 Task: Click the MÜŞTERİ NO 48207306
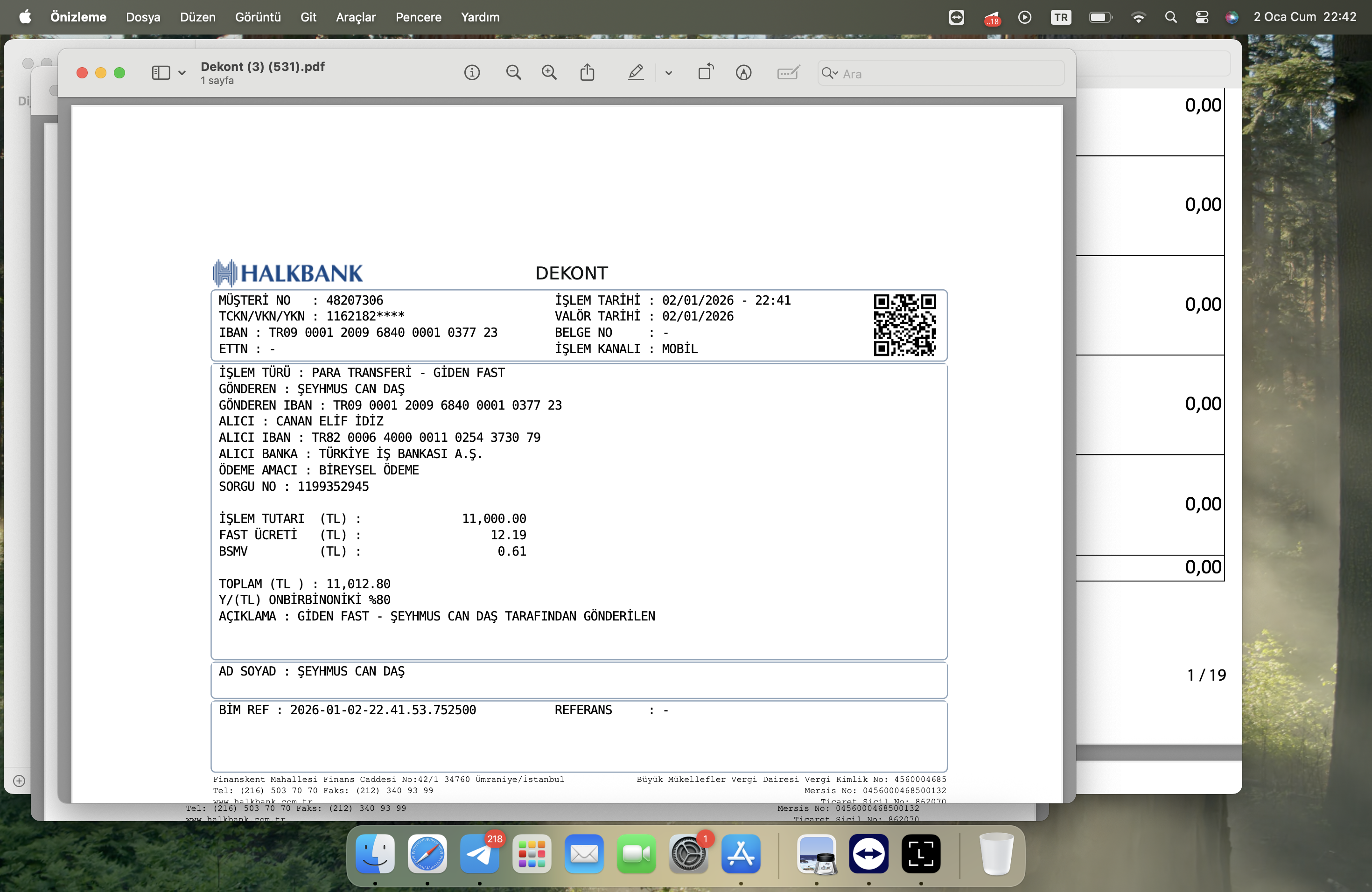tap(355, 300)
